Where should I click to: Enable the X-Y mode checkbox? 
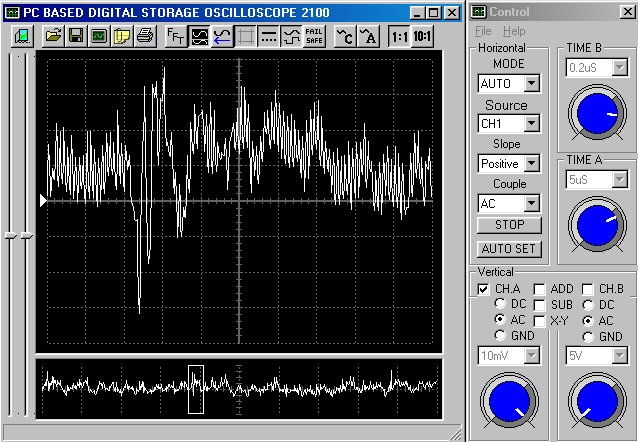pyautogui.click(x=540, y=320)
